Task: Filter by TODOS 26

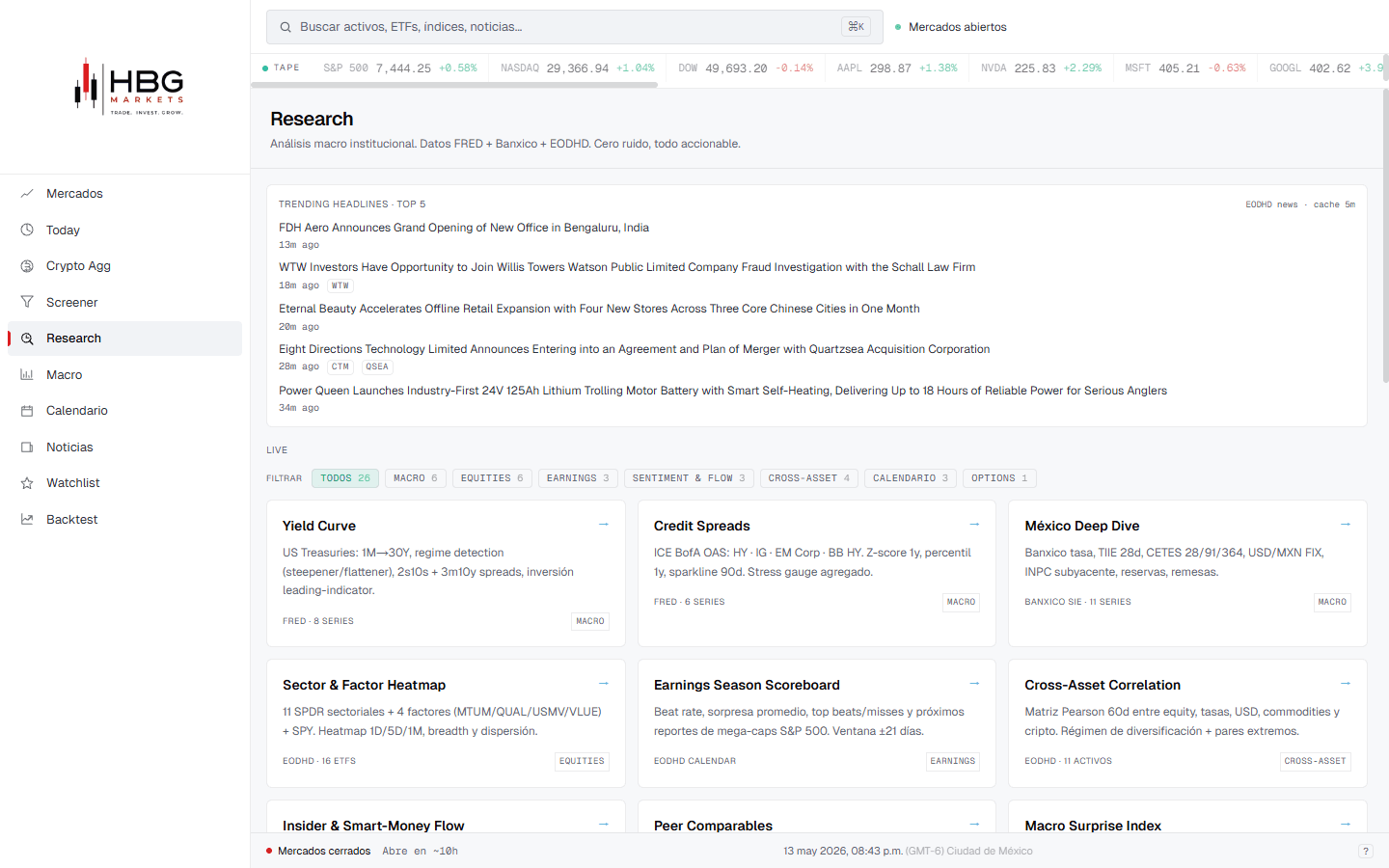Action: coord(345,478)
